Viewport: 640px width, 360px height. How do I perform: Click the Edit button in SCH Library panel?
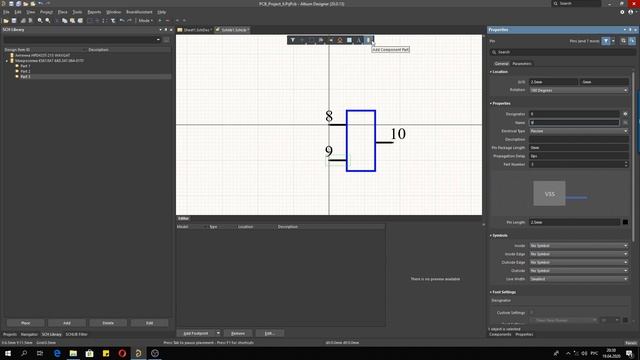click(149, 323)
